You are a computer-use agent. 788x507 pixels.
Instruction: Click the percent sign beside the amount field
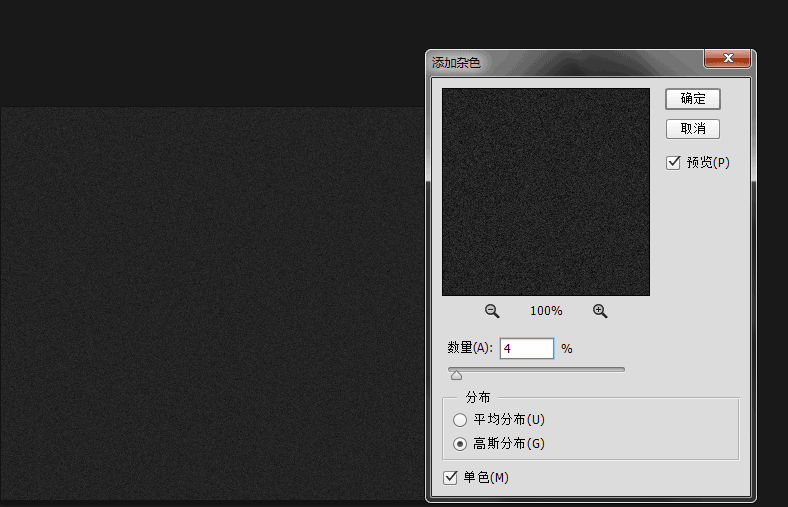coord(567,349)
